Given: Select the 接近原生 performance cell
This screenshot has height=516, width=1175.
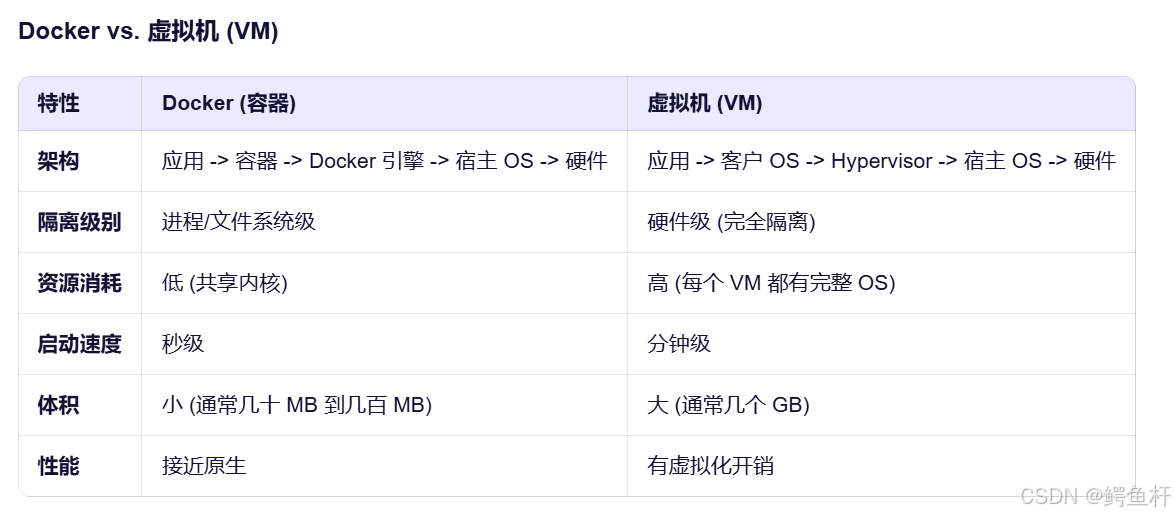Looking at the screenshot, I should coord(204,466).
